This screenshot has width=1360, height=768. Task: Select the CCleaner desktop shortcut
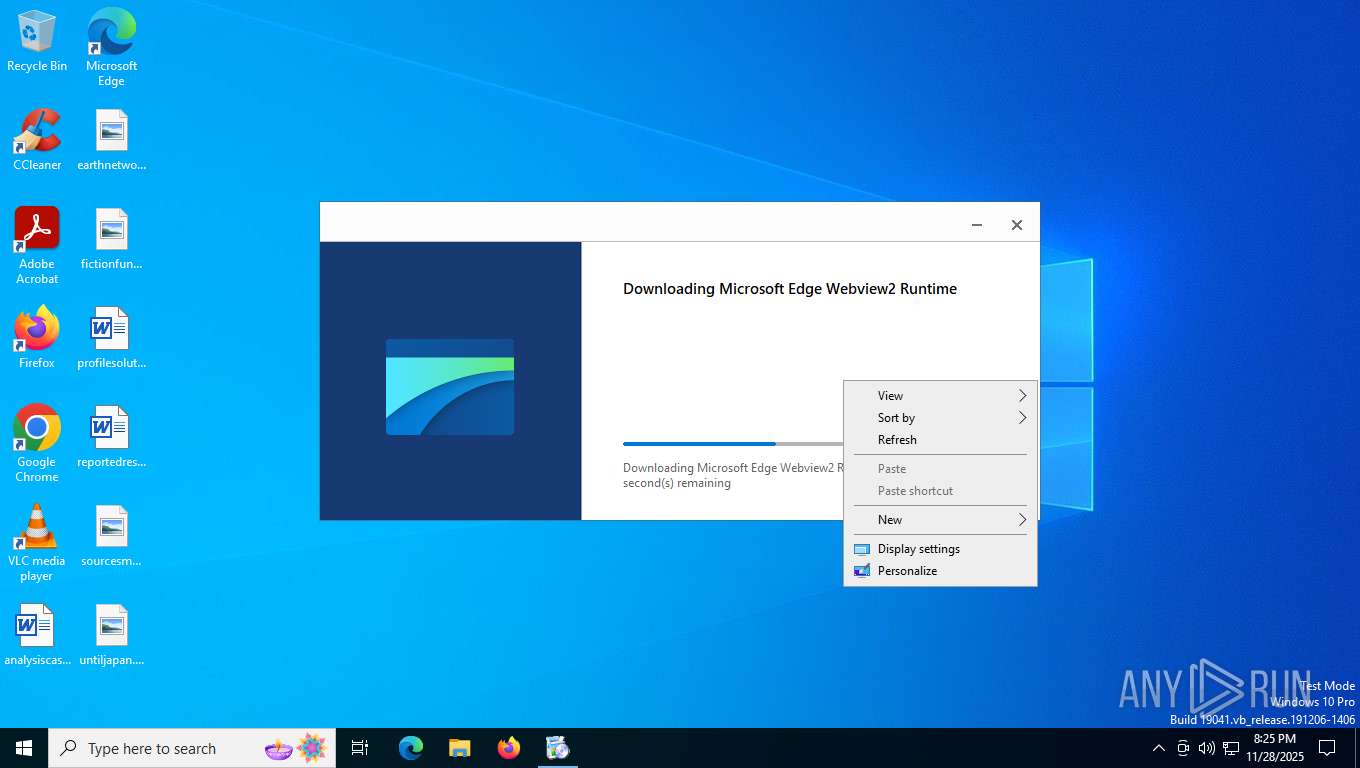(x=37, y=140)
